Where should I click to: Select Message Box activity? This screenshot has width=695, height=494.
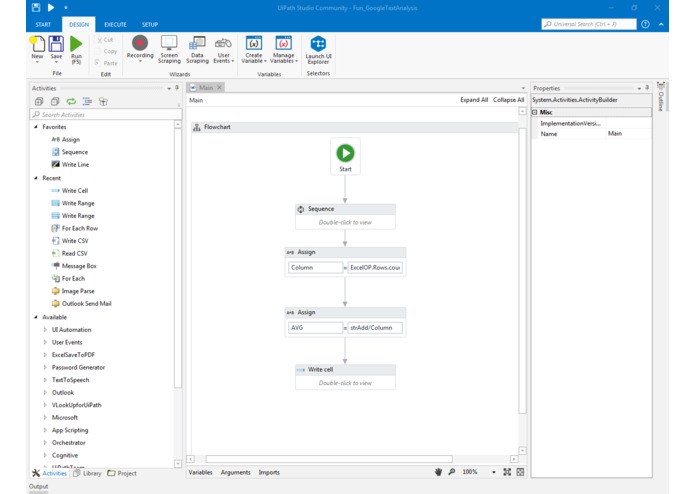coord(74,266)
